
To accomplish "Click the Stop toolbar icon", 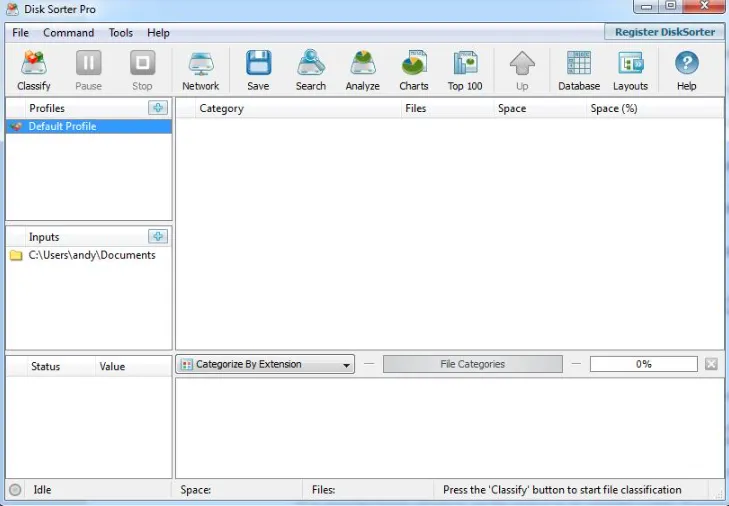I will [x=142, y=63].
